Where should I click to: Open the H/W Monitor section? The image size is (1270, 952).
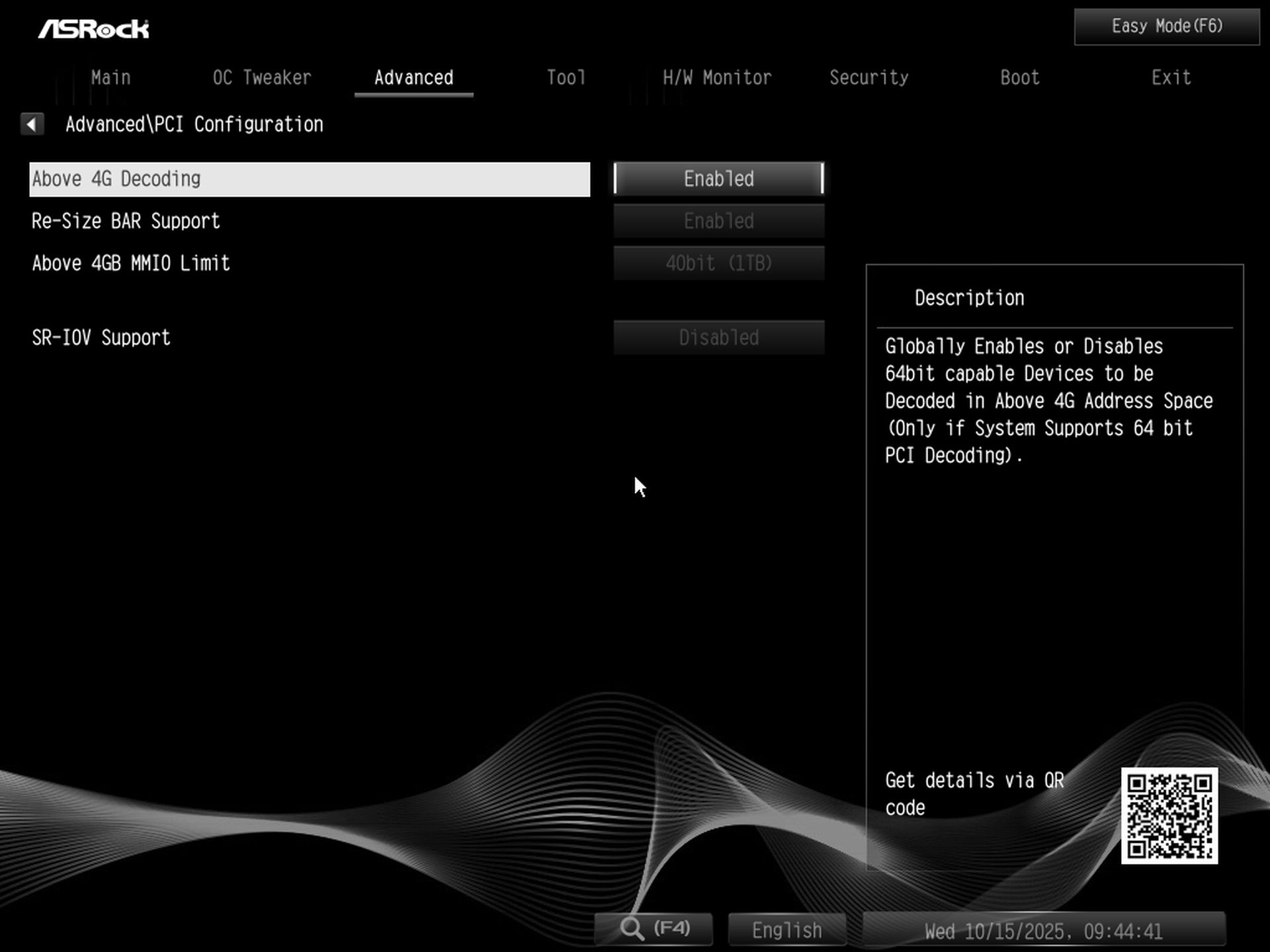pos(717,77)
